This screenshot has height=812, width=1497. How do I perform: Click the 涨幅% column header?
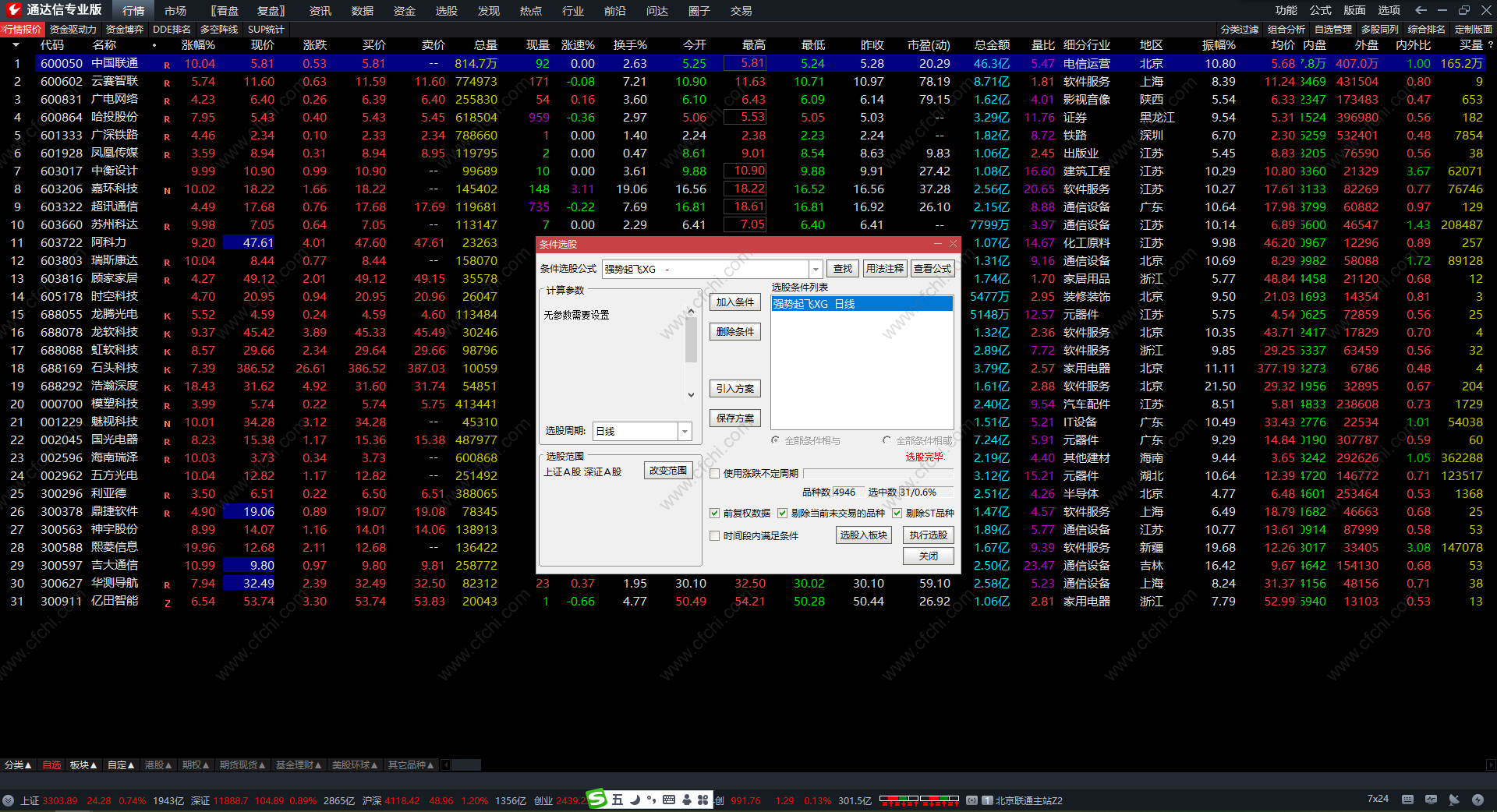tap(198, 45)
